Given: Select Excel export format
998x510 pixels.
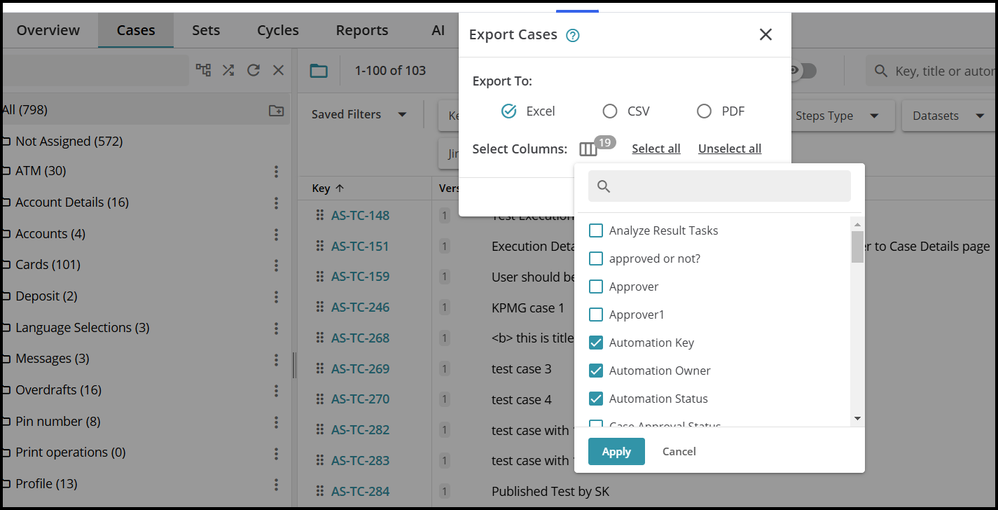Looking at the screenshot, I should pyautogui.click(x=509, y=111).
